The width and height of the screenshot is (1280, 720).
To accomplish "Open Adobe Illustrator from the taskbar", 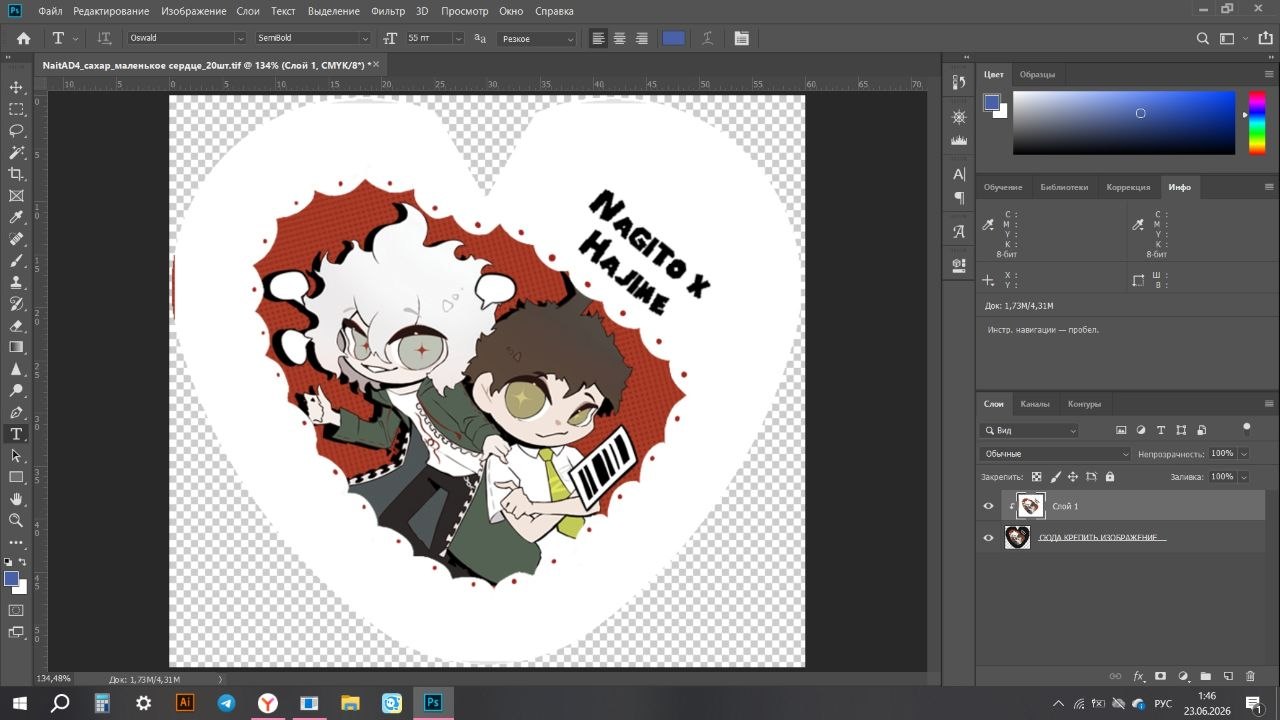I will click(x=184, y=703).
